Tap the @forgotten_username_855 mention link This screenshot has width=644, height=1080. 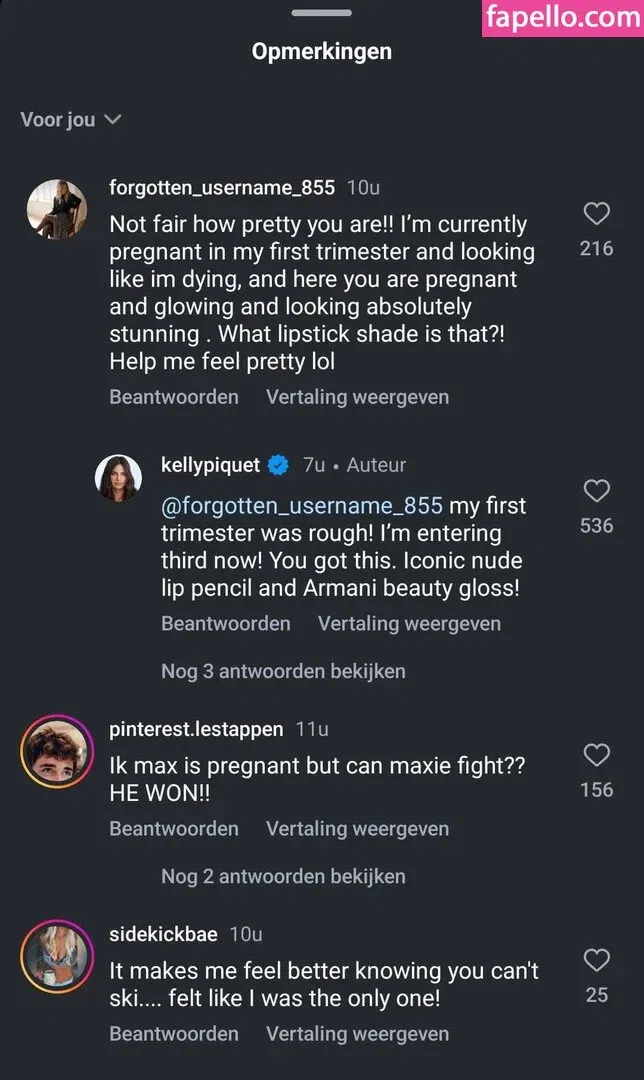(301, 507)
